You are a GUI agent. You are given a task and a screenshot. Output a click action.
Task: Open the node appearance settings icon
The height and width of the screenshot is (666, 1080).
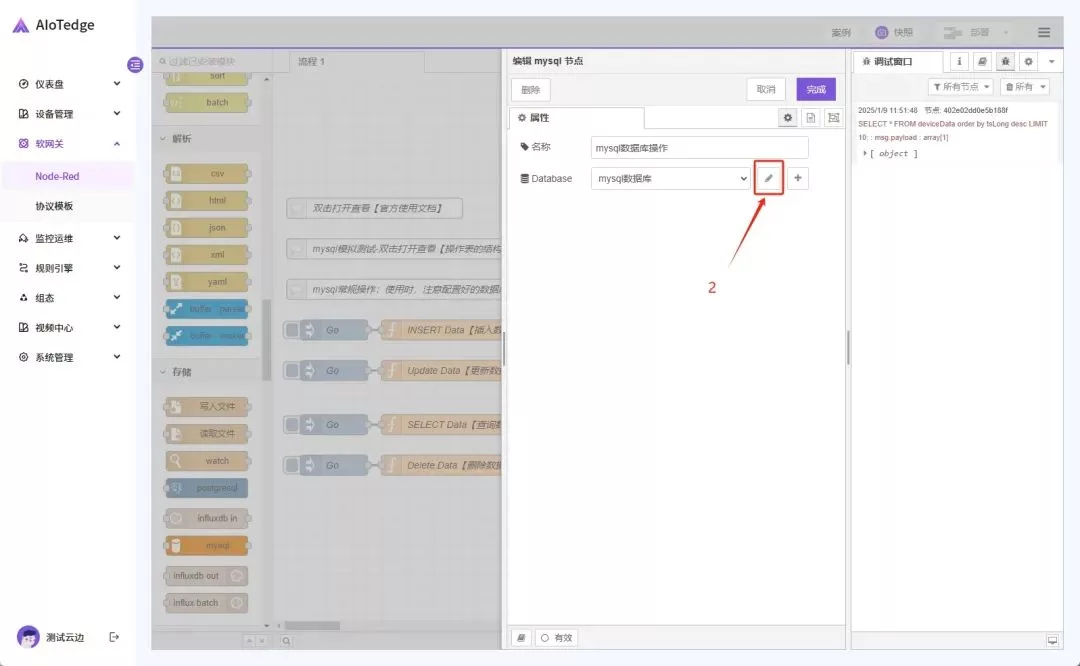[x=832, y=118]
